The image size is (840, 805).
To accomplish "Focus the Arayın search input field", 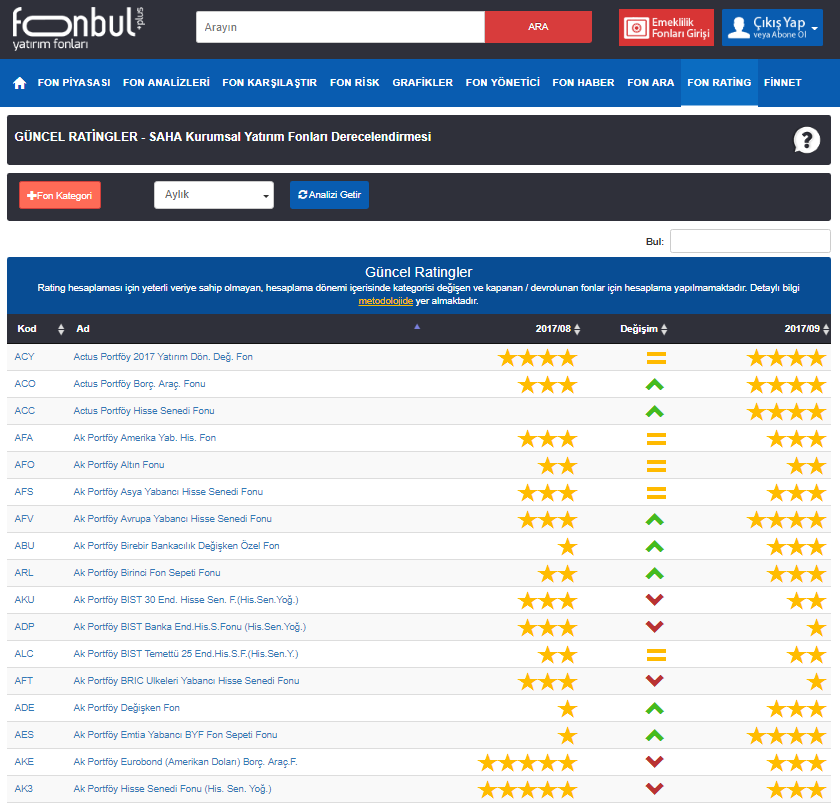I will (x=341, y=27).
